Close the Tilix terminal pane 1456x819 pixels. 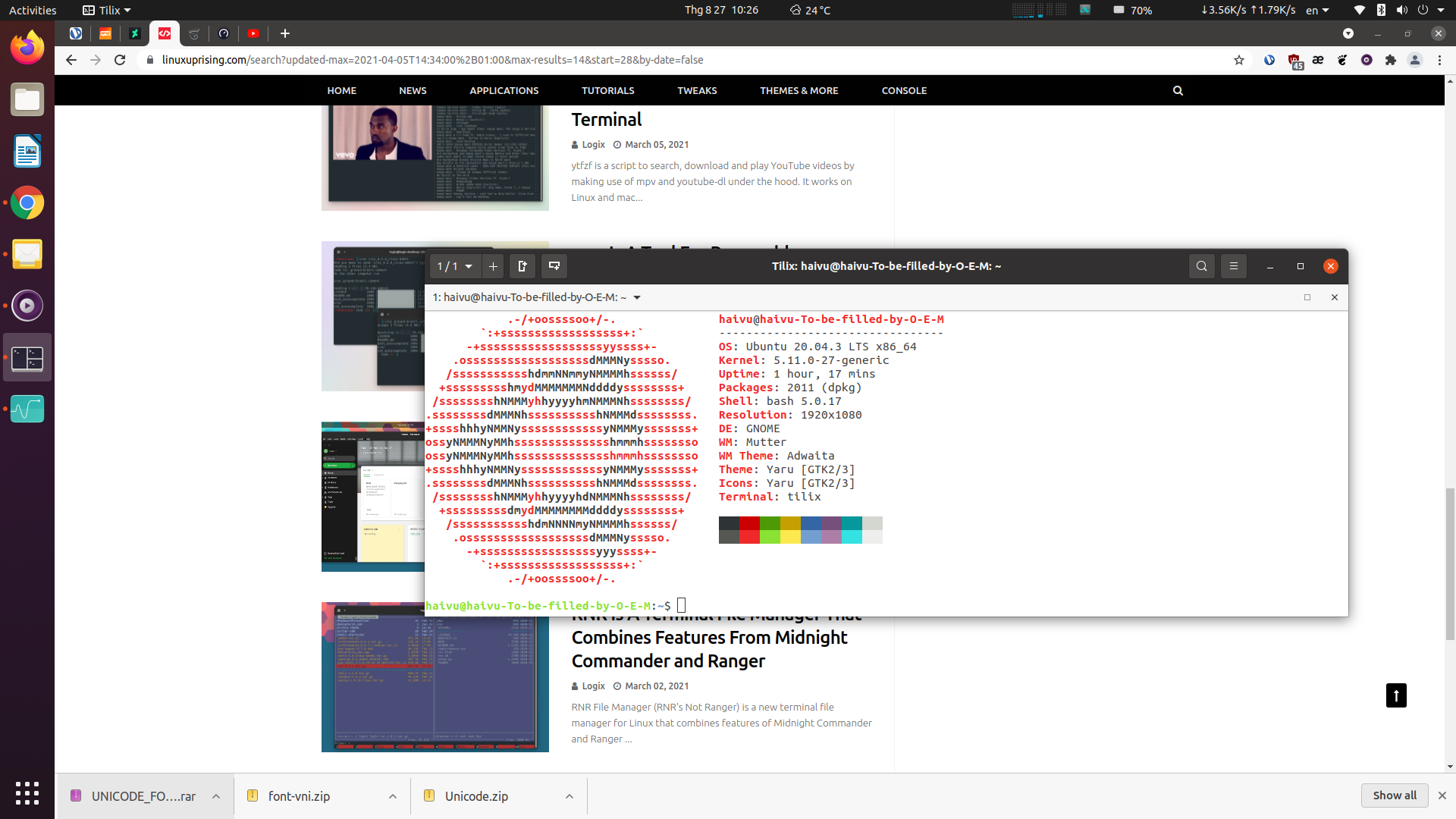tap(1335, 297)
